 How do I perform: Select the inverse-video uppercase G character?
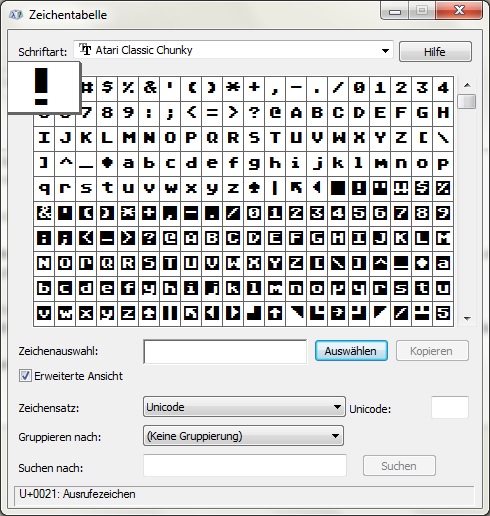317,238
